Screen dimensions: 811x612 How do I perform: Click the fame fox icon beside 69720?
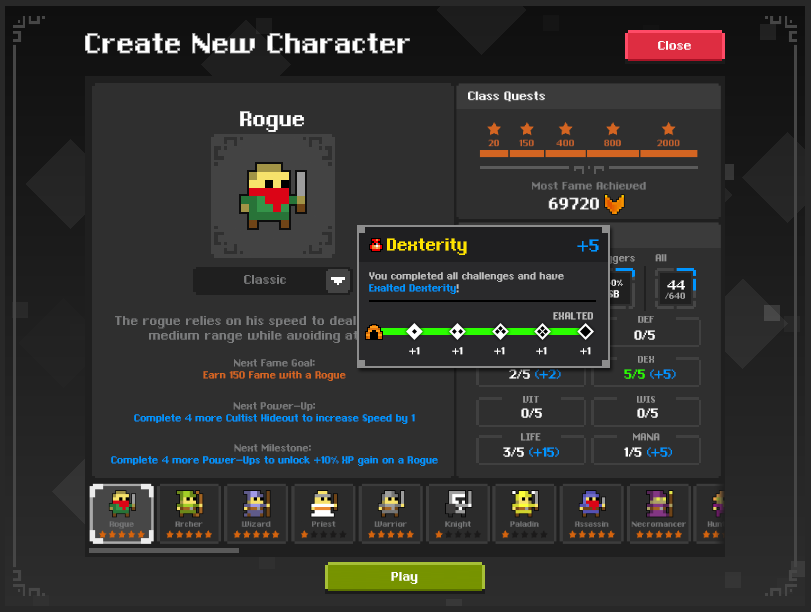614,204
